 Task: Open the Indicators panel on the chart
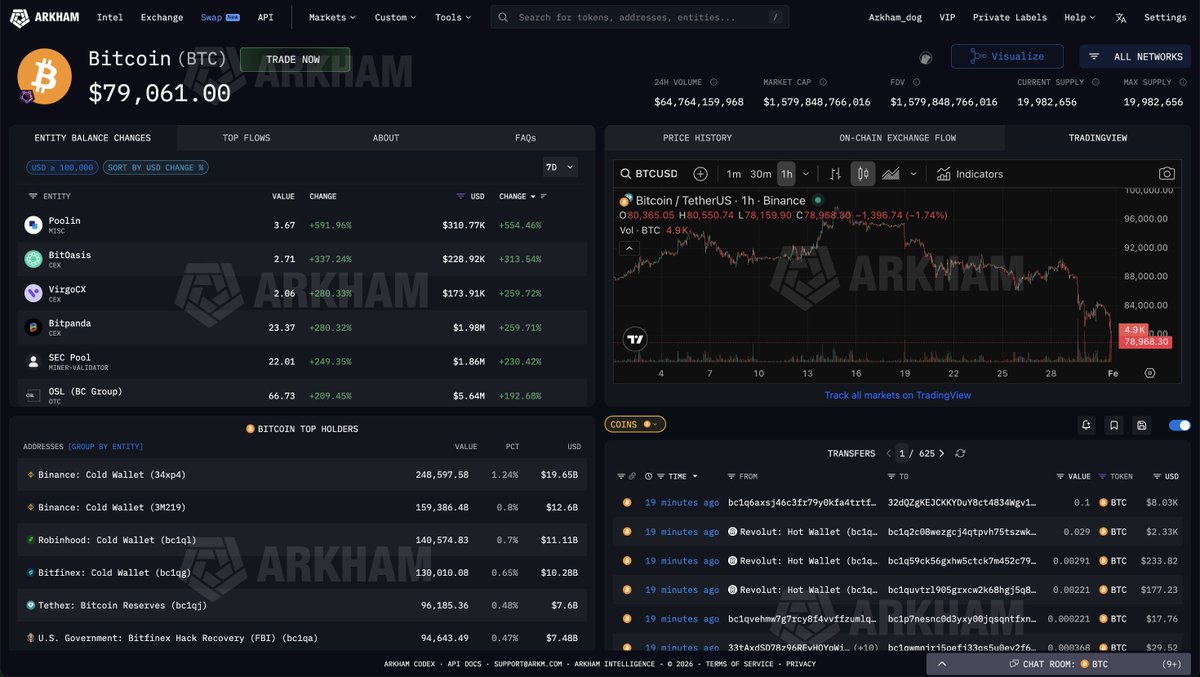(966, 174)
